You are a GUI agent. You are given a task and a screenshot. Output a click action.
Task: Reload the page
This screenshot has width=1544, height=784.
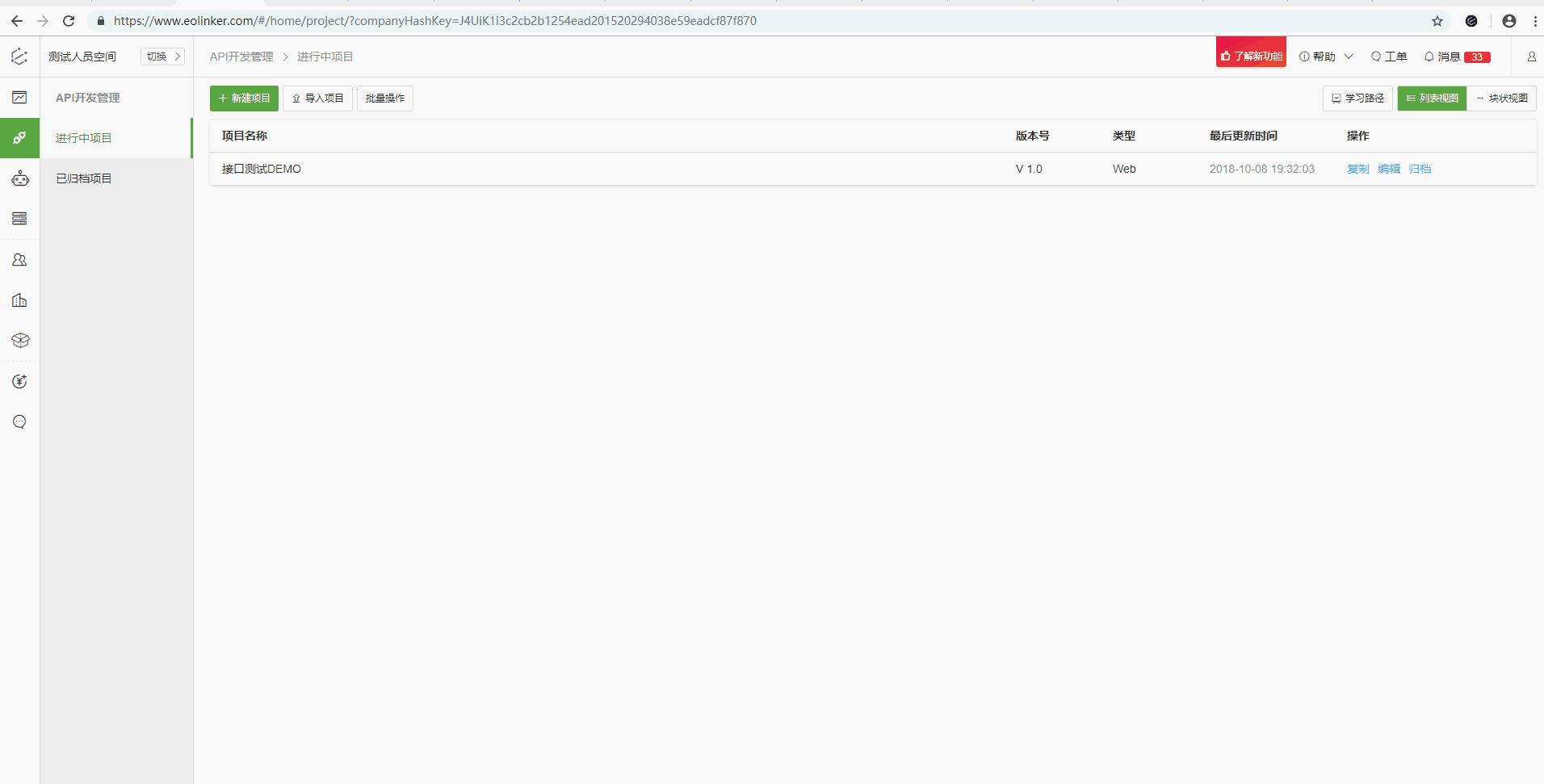tap(69, 21)
